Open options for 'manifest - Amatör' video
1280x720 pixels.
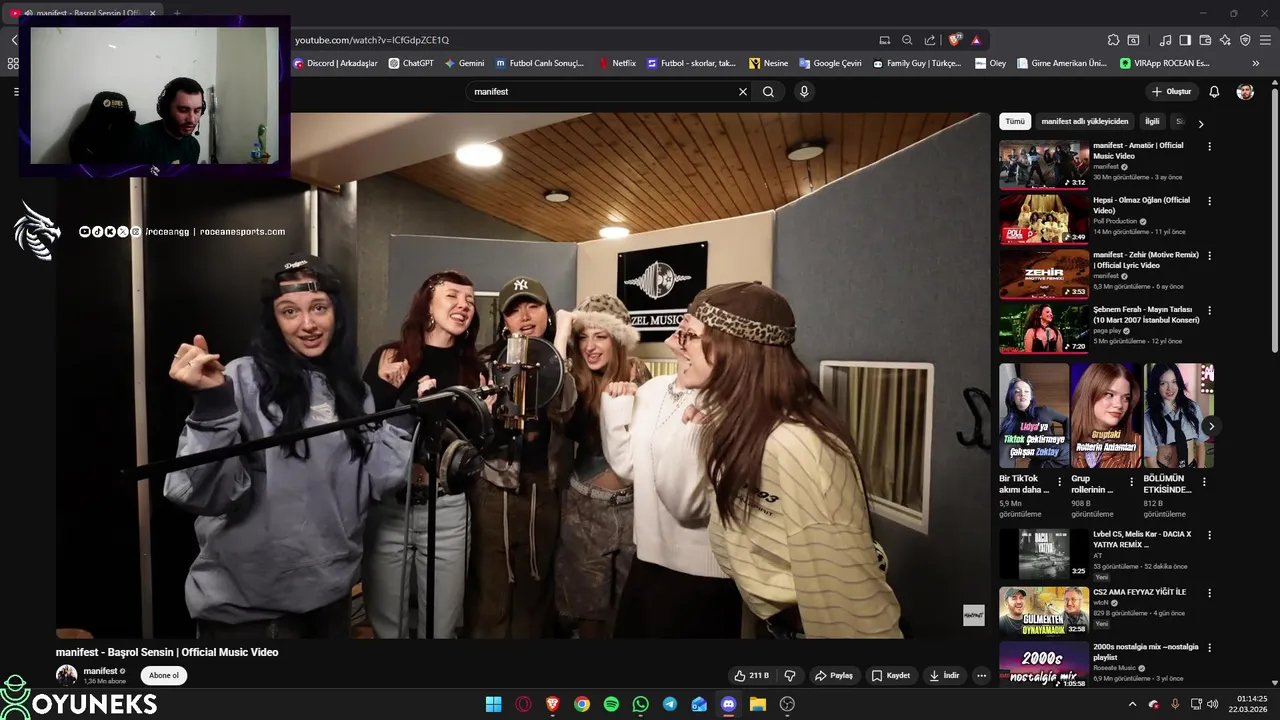[1209, 146]
